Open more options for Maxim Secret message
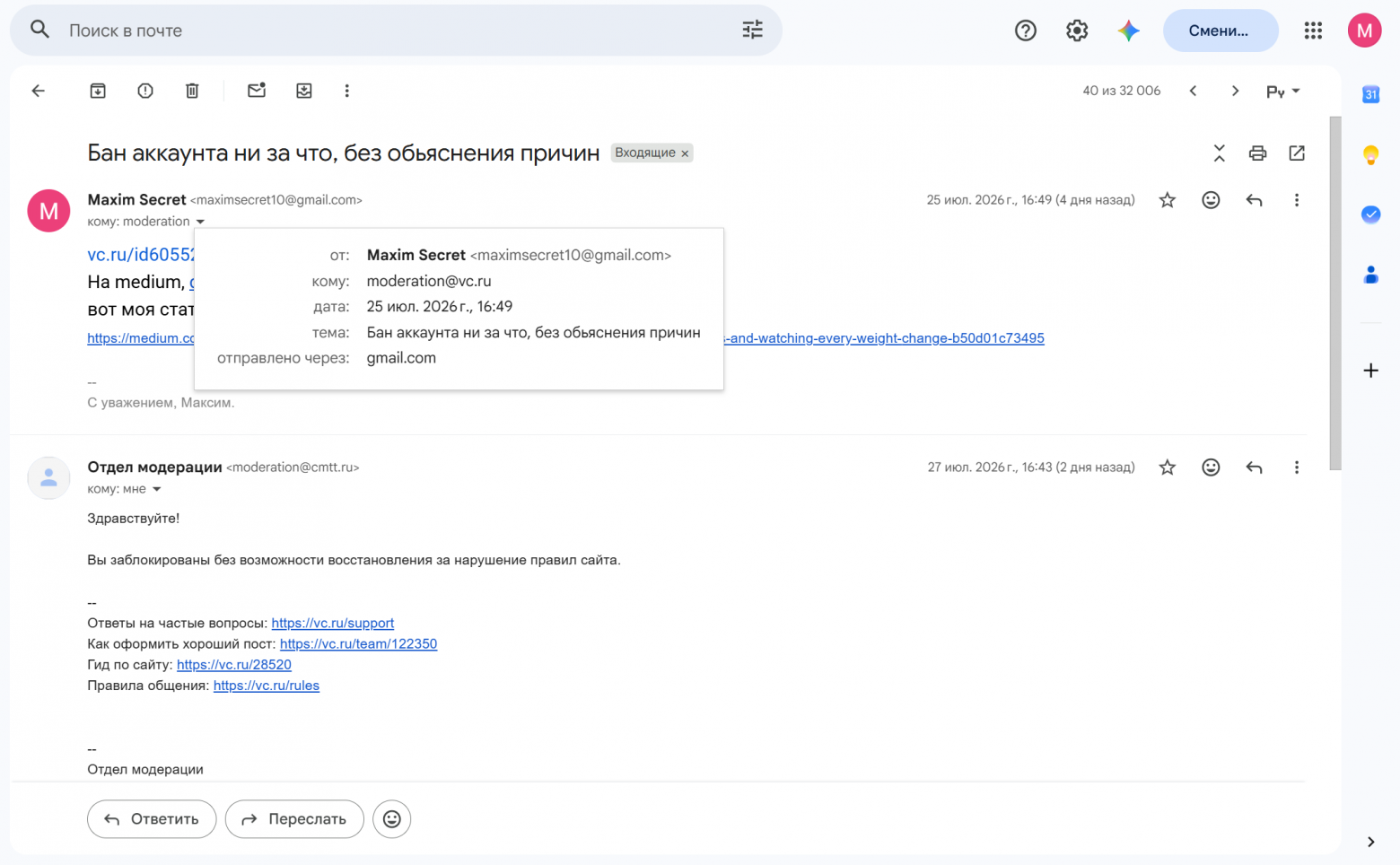 tap(1297, 200)
